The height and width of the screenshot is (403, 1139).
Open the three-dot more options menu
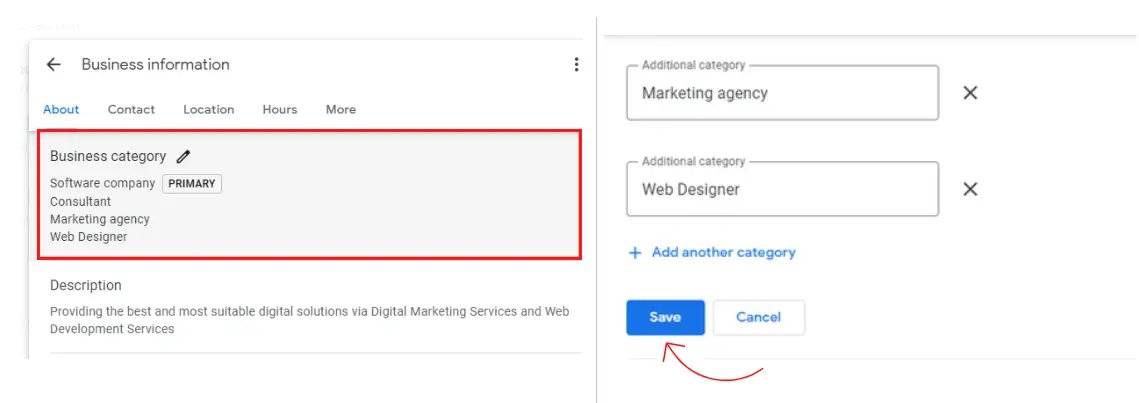[x=576, y=65]
